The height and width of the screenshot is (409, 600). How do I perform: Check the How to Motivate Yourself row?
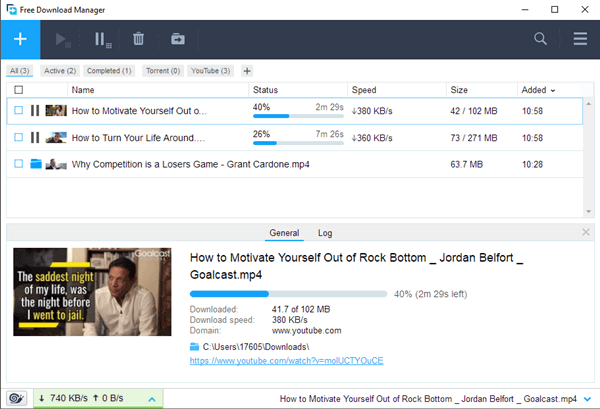point(18,110)
